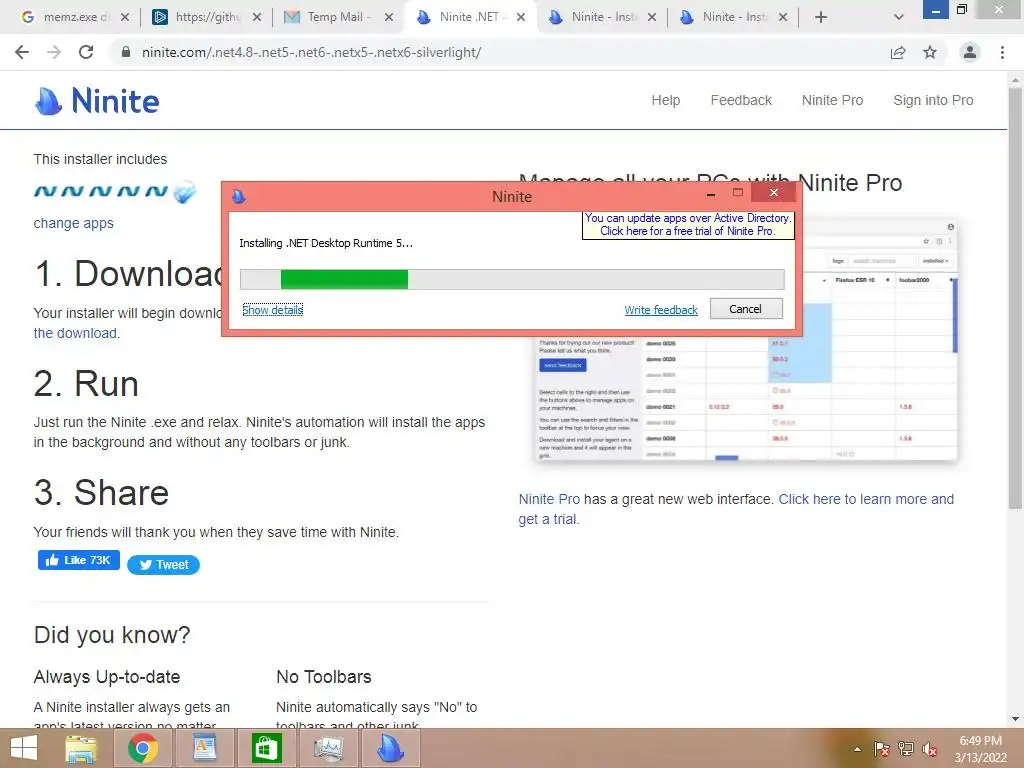Click the network tray icon
Screen dimensions: 1024x768
[906, 749]
